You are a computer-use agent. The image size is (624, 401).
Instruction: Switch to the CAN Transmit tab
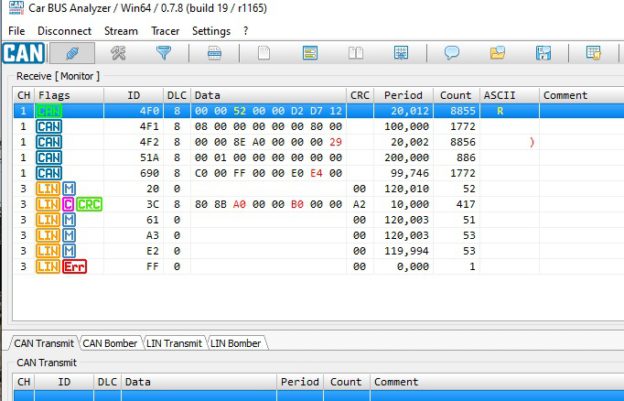(44, 343)
